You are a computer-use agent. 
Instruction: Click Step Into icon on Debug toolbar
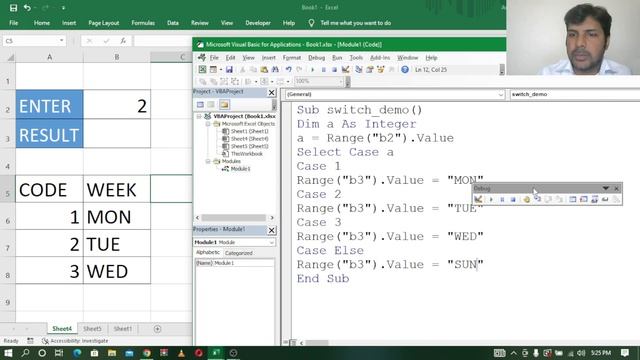pyautogui.click(x=538, y=199)
